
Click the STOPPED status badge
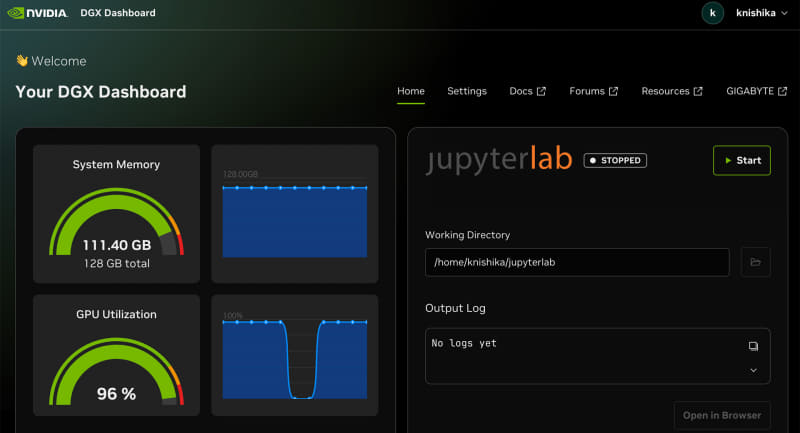[x=615, y=160]
